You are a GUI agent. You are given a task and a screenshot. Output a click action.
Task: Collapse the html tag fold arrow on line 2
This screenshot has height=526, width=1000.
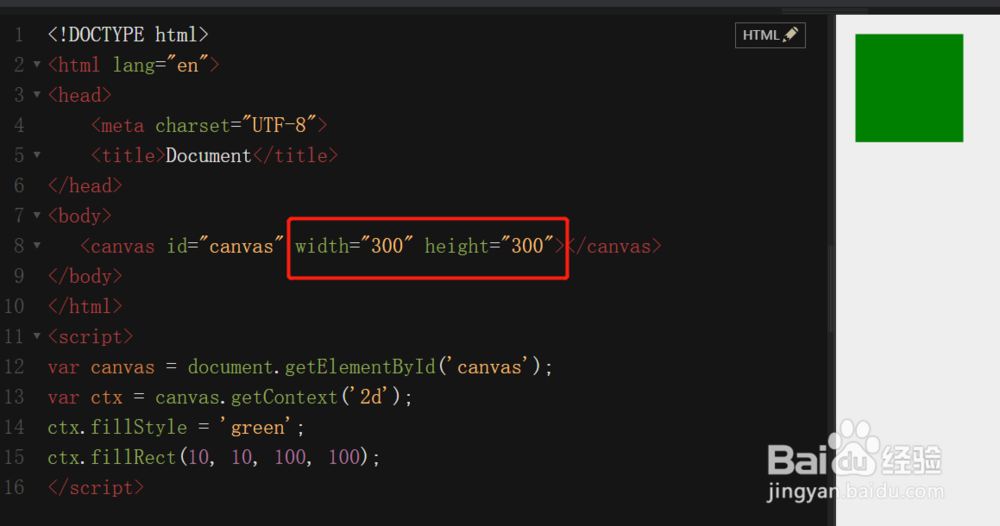(37, 64)
